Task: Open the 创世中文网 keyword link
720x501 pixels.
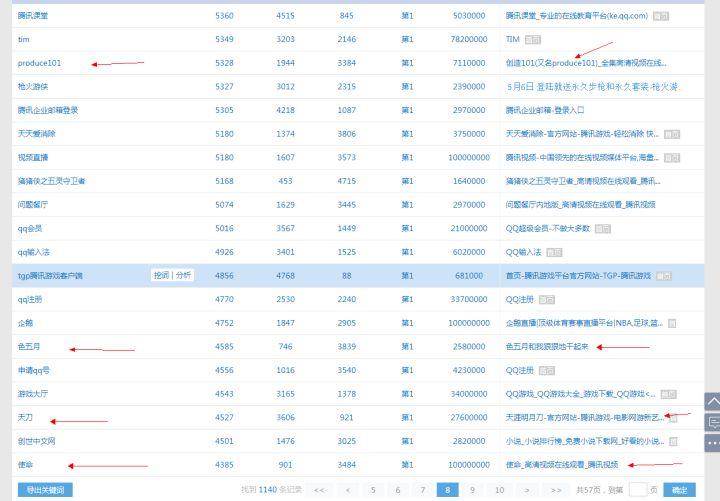Action: tap(36, 441)
